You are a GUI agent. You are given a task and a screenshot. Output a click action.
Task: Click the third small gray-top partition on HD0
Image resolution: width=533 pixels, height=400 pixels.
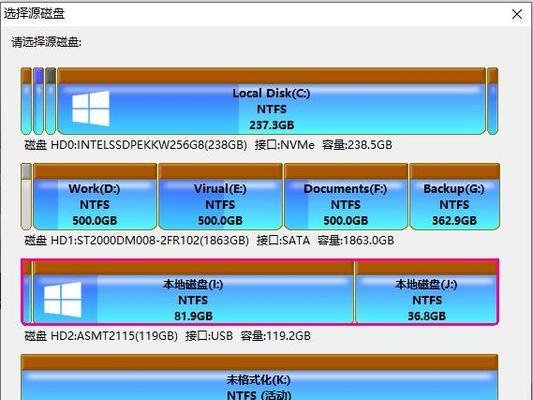click(50, 101)
